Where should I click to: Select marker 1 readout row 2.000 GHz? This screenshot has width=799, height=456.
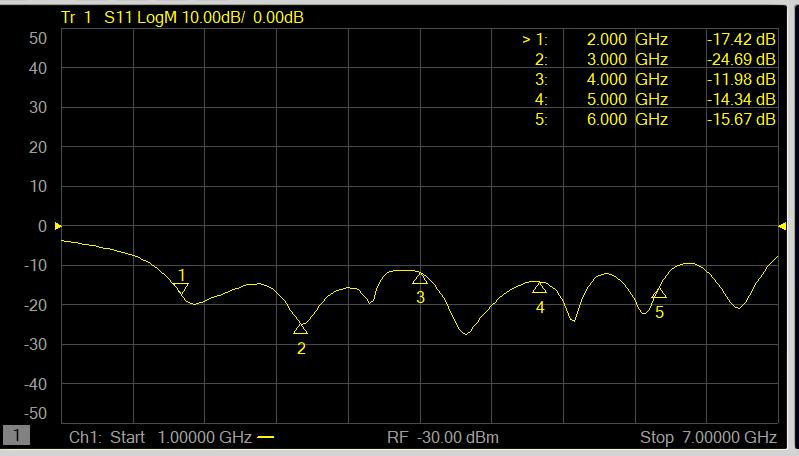click(x=649, y=39)
